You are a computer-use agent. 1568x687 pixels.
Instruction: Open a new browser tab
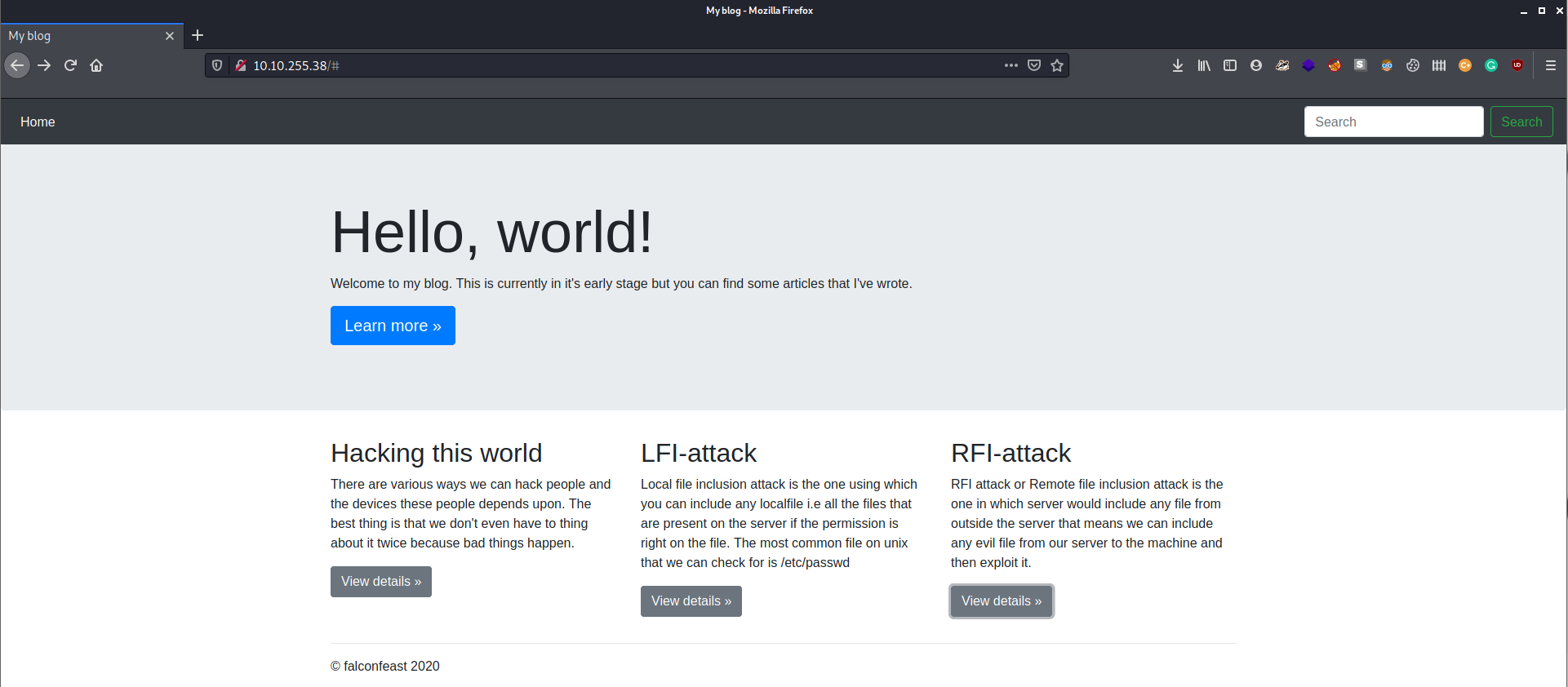tap(198, 35)
